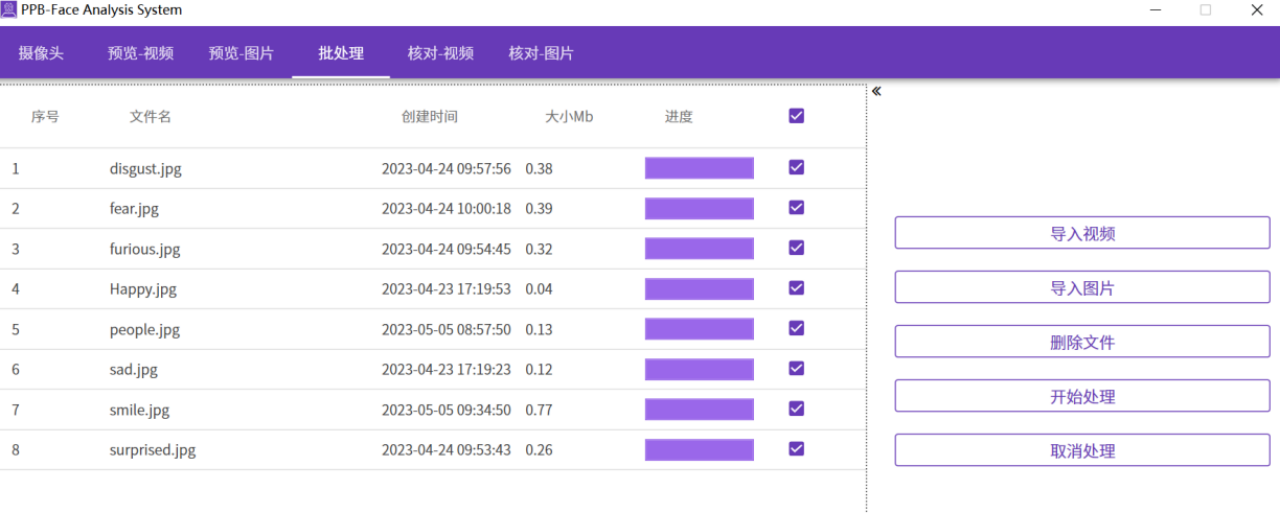
Task: Deselect the surprised.jpg row checkbox
Action: coord(796,449)
